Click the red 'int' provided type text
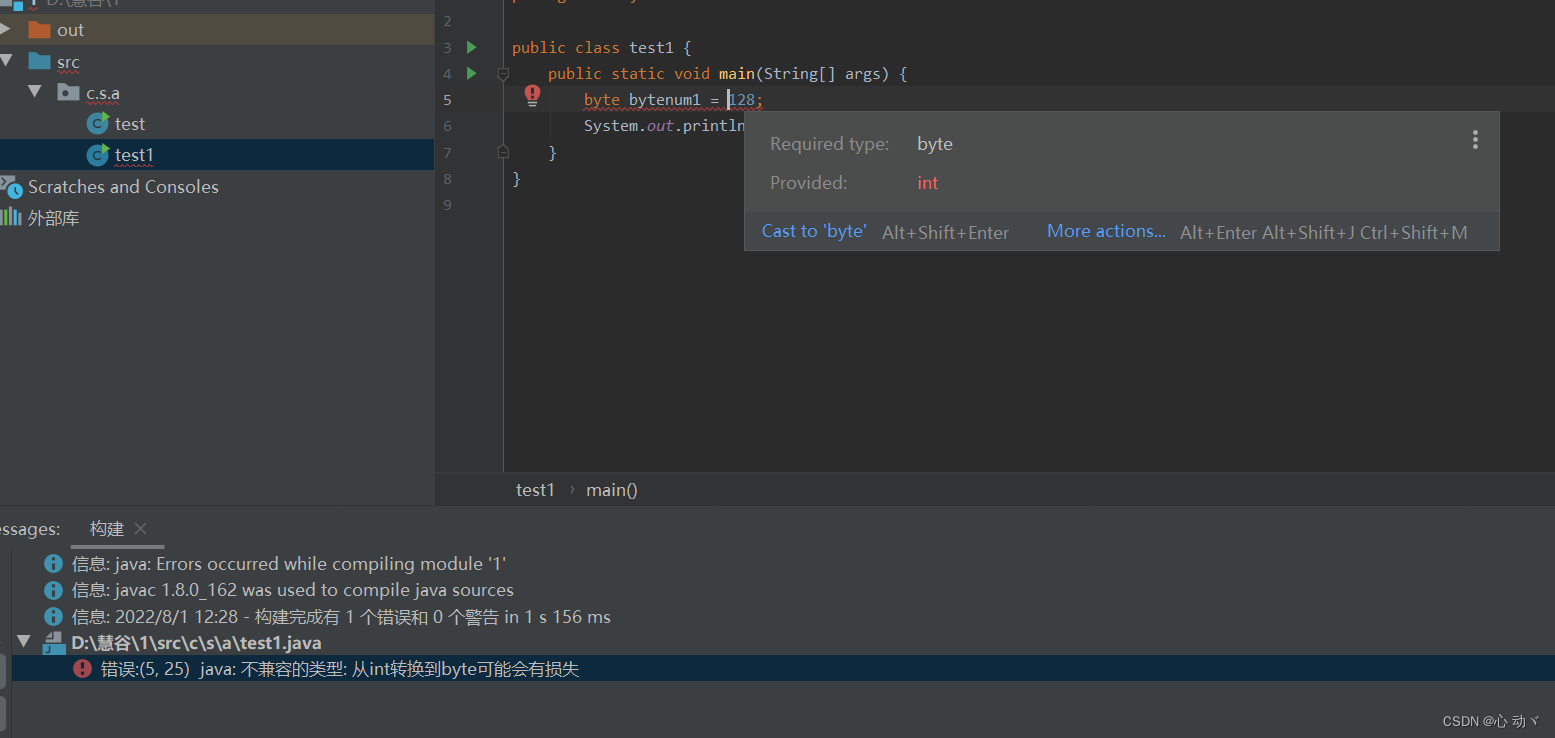 [x=928, y=183]
